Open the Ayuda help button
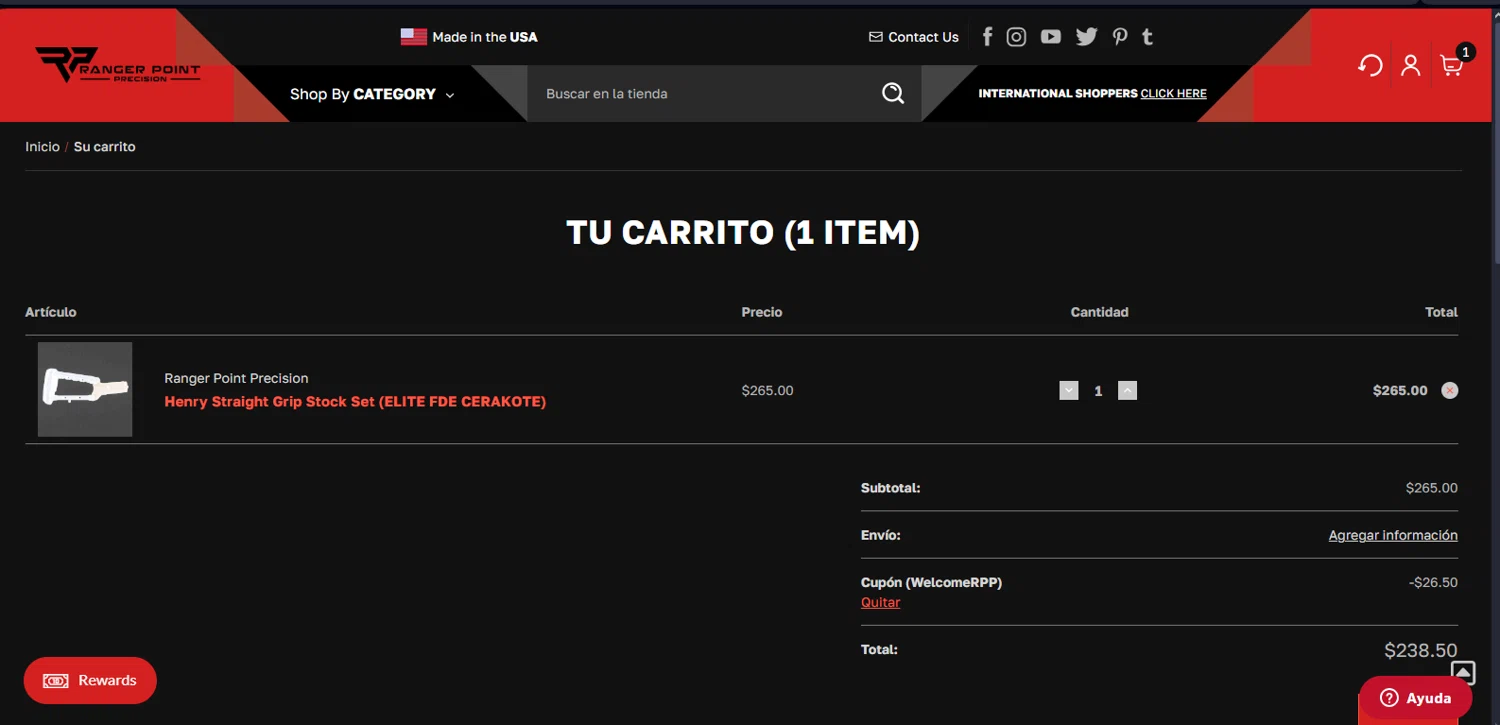 coord(1415,698)
